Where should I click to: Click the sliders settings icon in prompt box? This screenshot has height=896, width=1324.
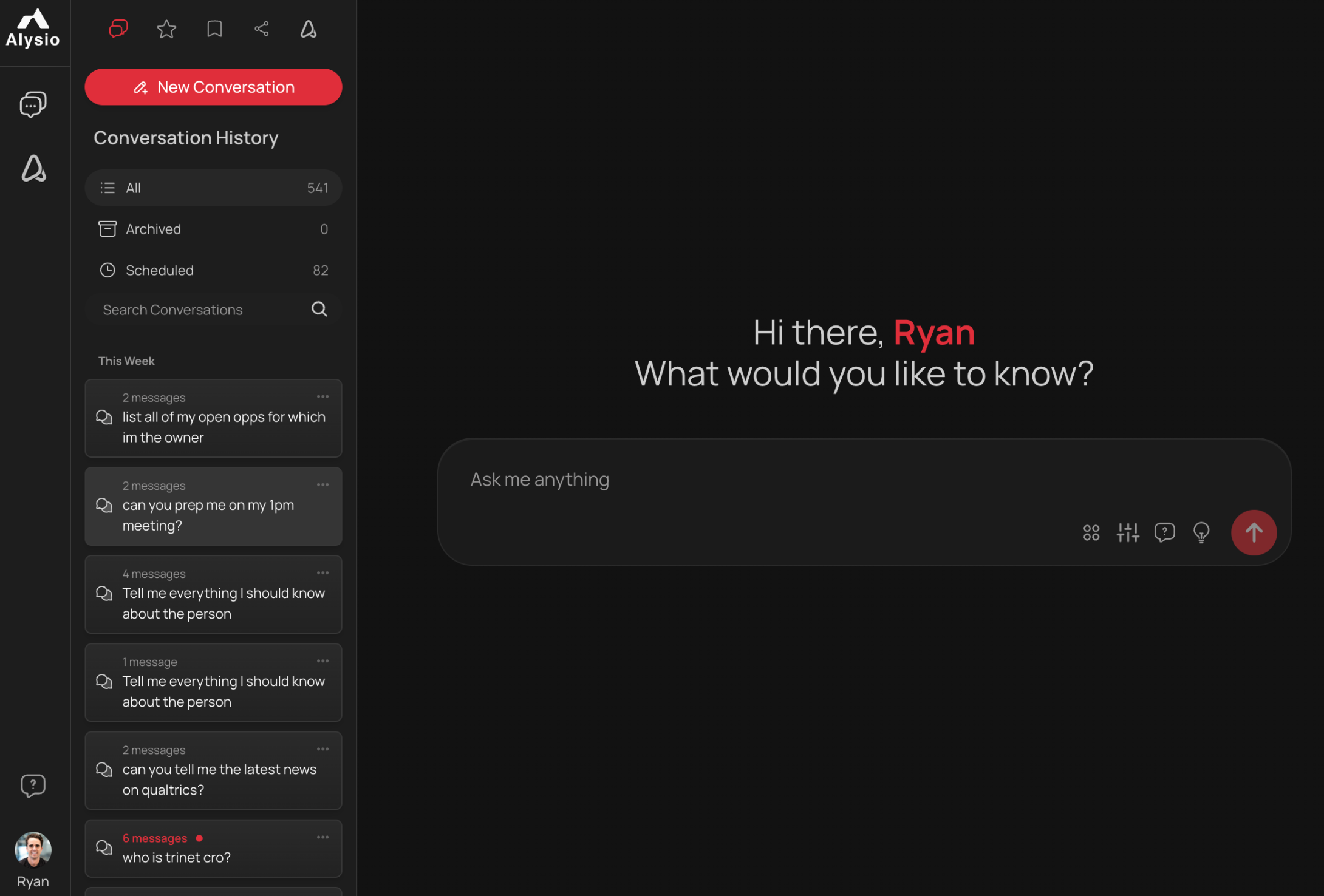[x=1127, y=532]
